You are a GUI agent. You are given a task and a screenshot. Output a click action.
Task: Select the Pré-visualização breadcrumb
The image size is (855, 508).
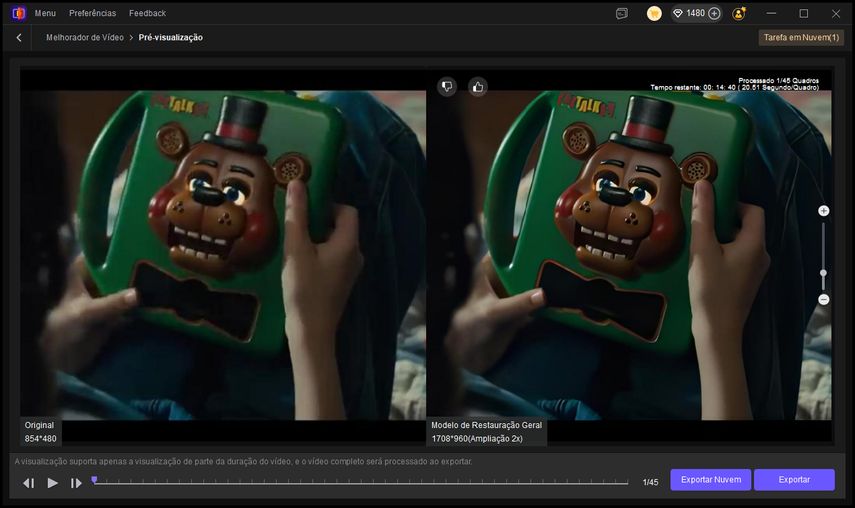point(171,38)
